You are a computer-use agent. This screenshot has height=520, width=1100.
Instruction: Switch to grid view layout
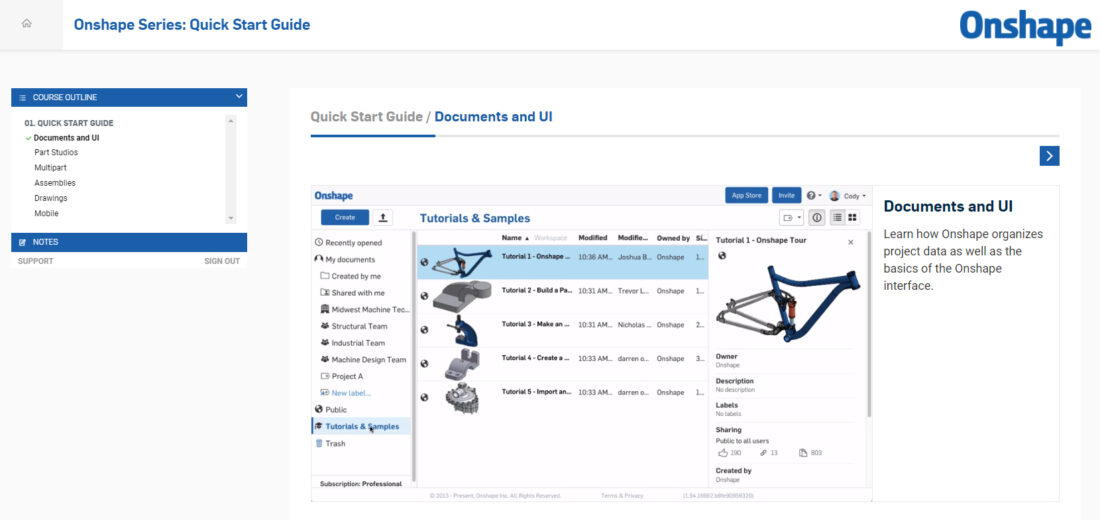pos(852,217)
